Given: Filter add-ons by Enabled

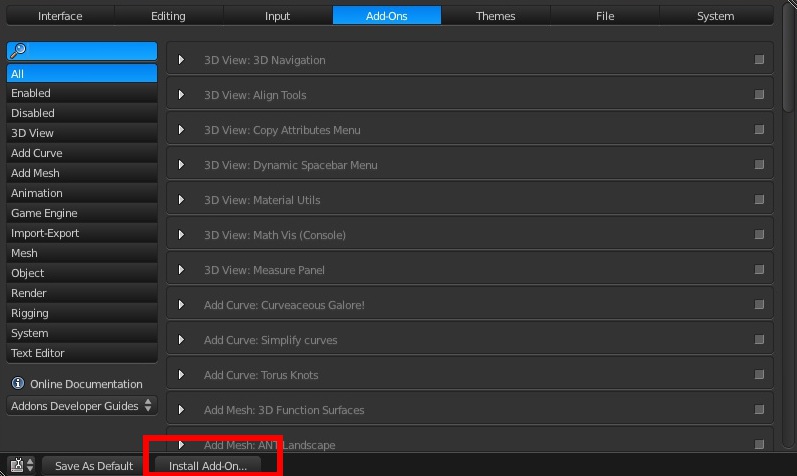Looking at the screenshot, I should (x=82, y=93).
